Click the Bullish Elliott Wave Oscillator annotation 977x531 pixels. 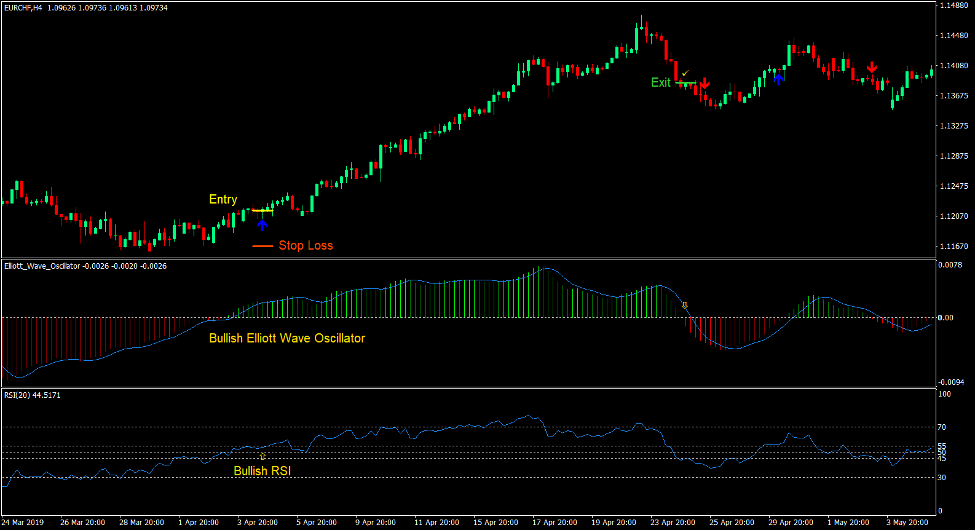click(x=287, y=339)
